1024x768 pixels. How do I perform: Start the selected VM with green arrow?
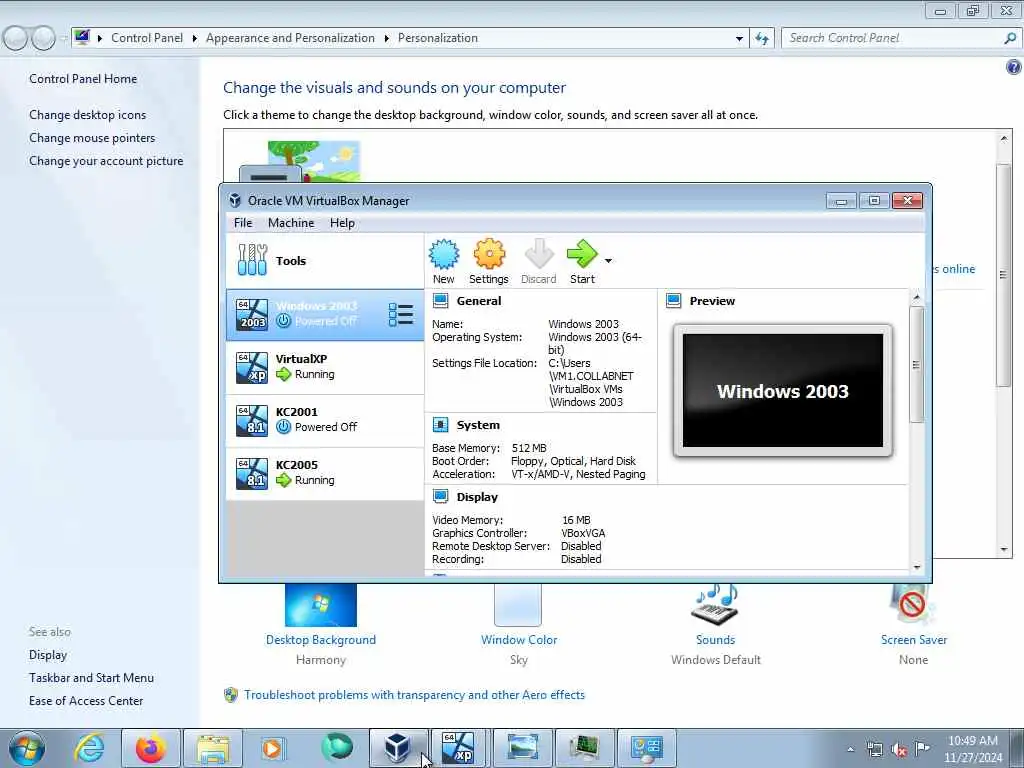tap(582, 254)
